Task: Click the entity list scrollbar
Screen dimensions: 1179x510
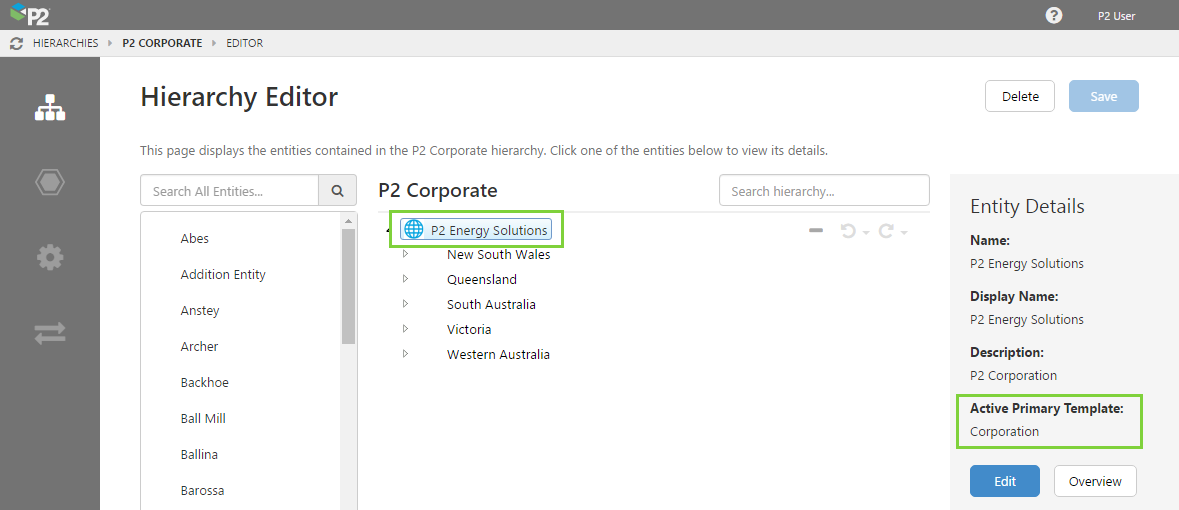Action: [x=348, y=290]
